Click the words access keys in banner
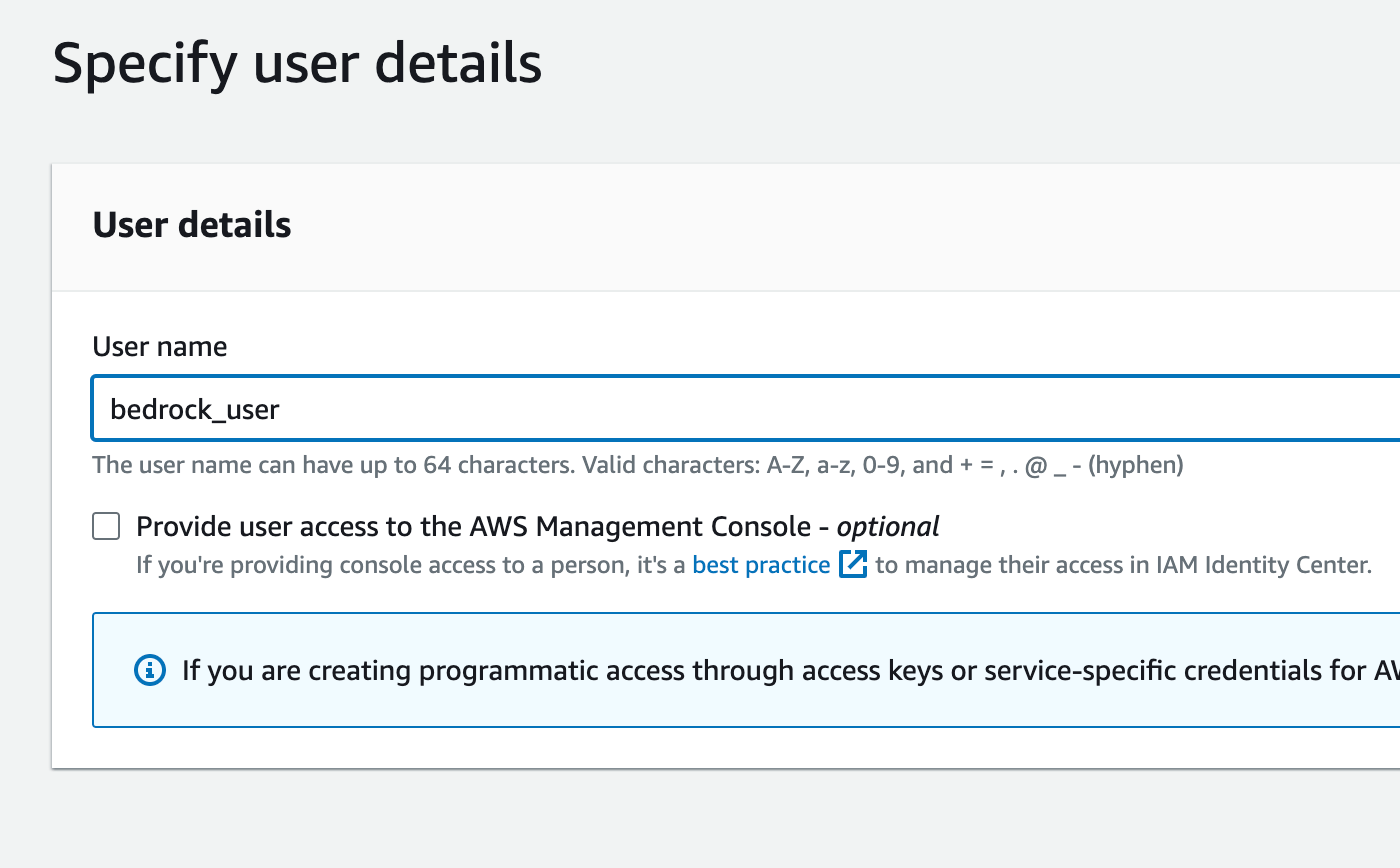Screen dimensions: 1400x868 point(868,670)
